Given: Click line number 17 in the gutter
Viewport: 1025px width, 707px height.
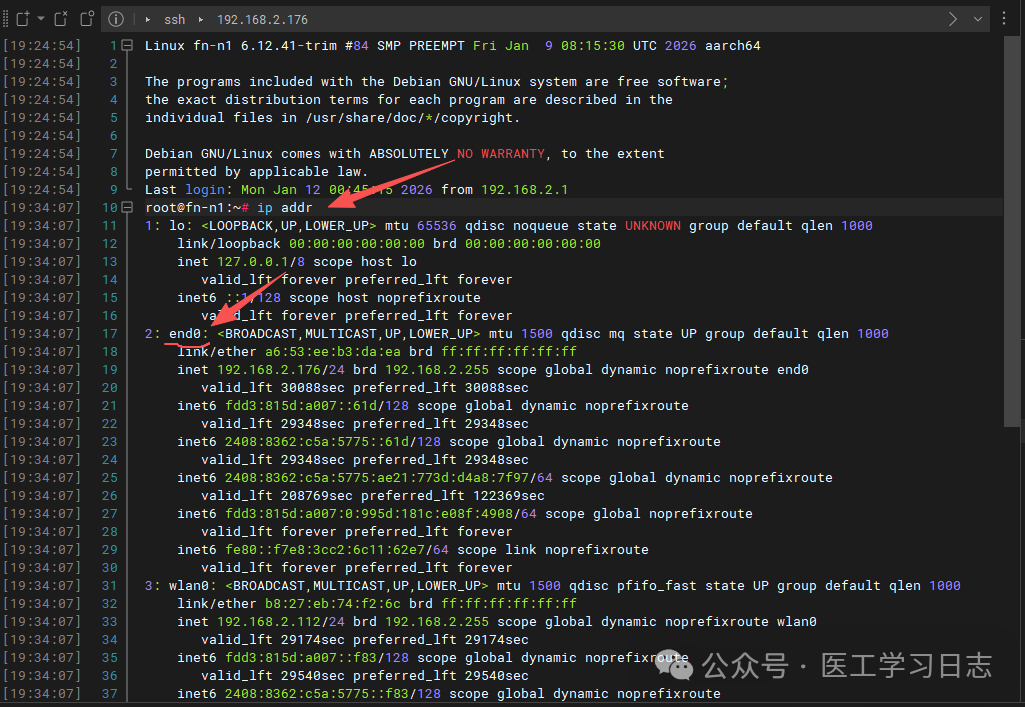Looking at the screenshot, I should click(109, 334).
